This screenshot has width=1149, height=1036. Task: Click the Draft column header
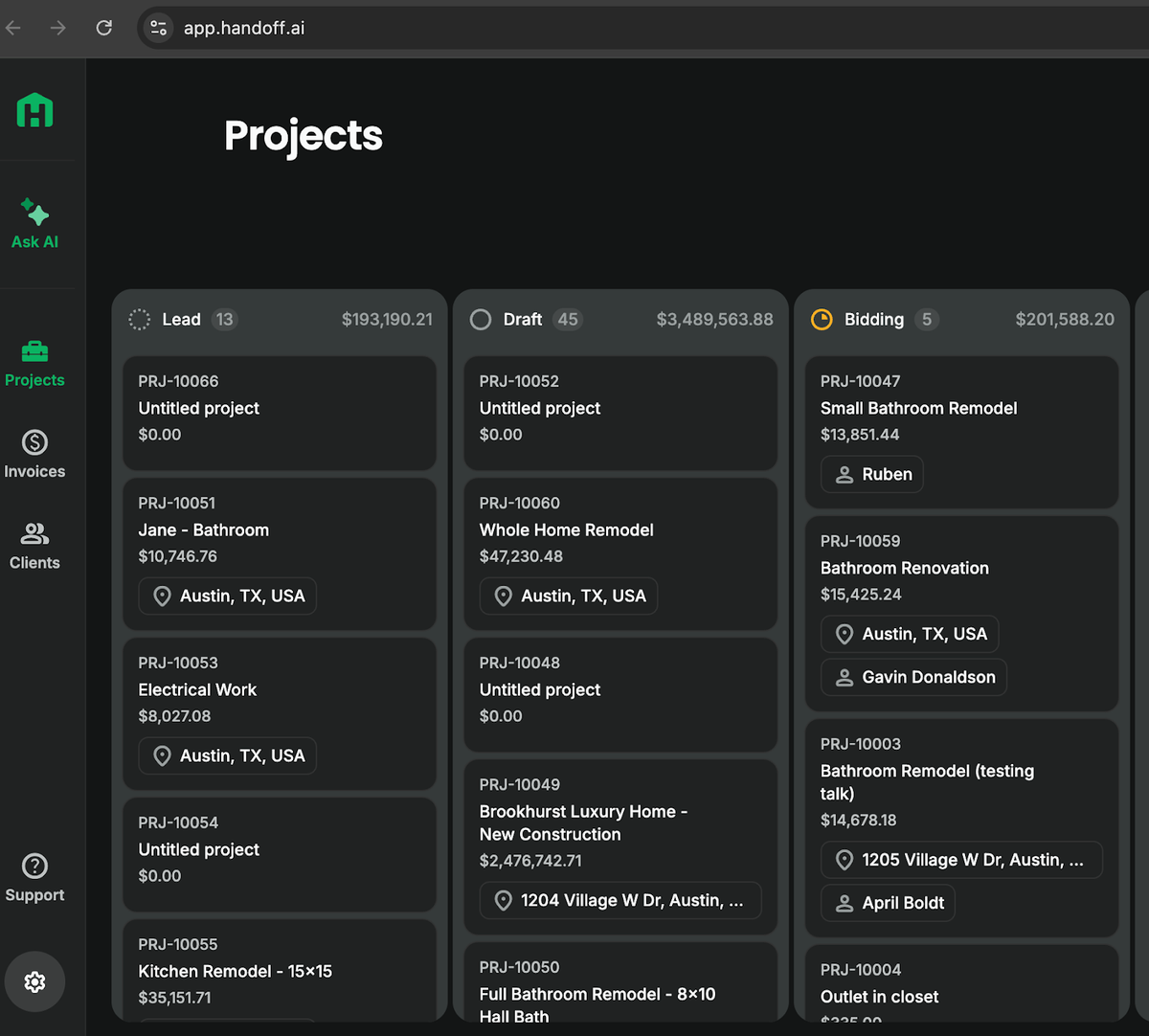tap(522, 320)
